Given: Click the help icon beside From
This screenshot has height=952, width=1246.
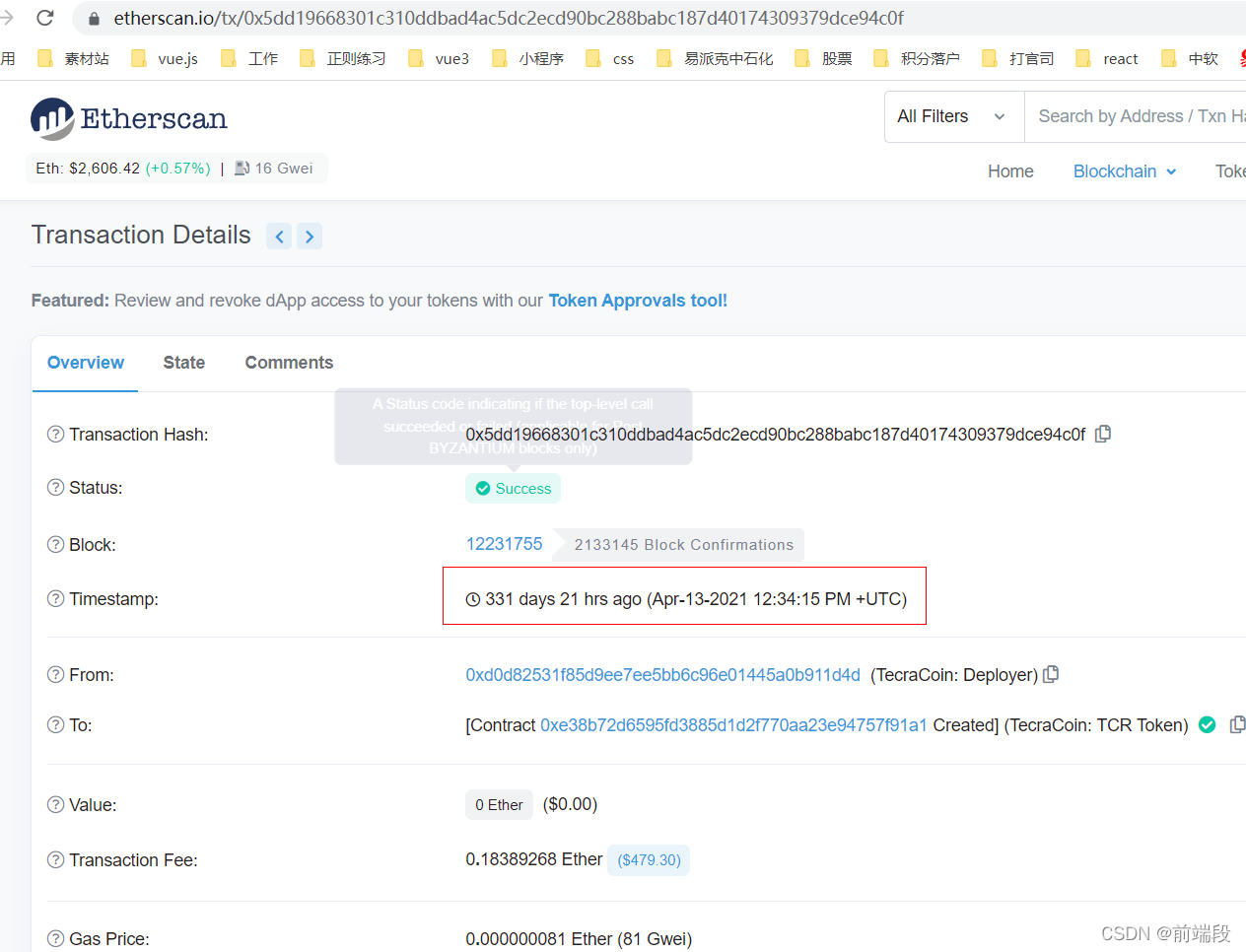Looking at the screenshot, I should coord(56,674).
